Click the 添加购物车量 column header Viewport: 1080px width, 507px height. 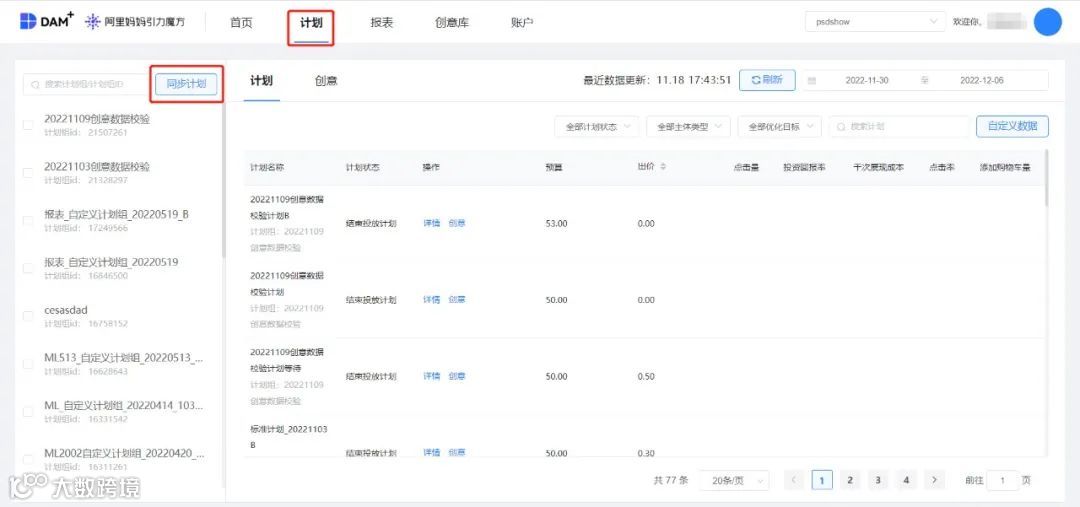click(x=1005, y=167)
